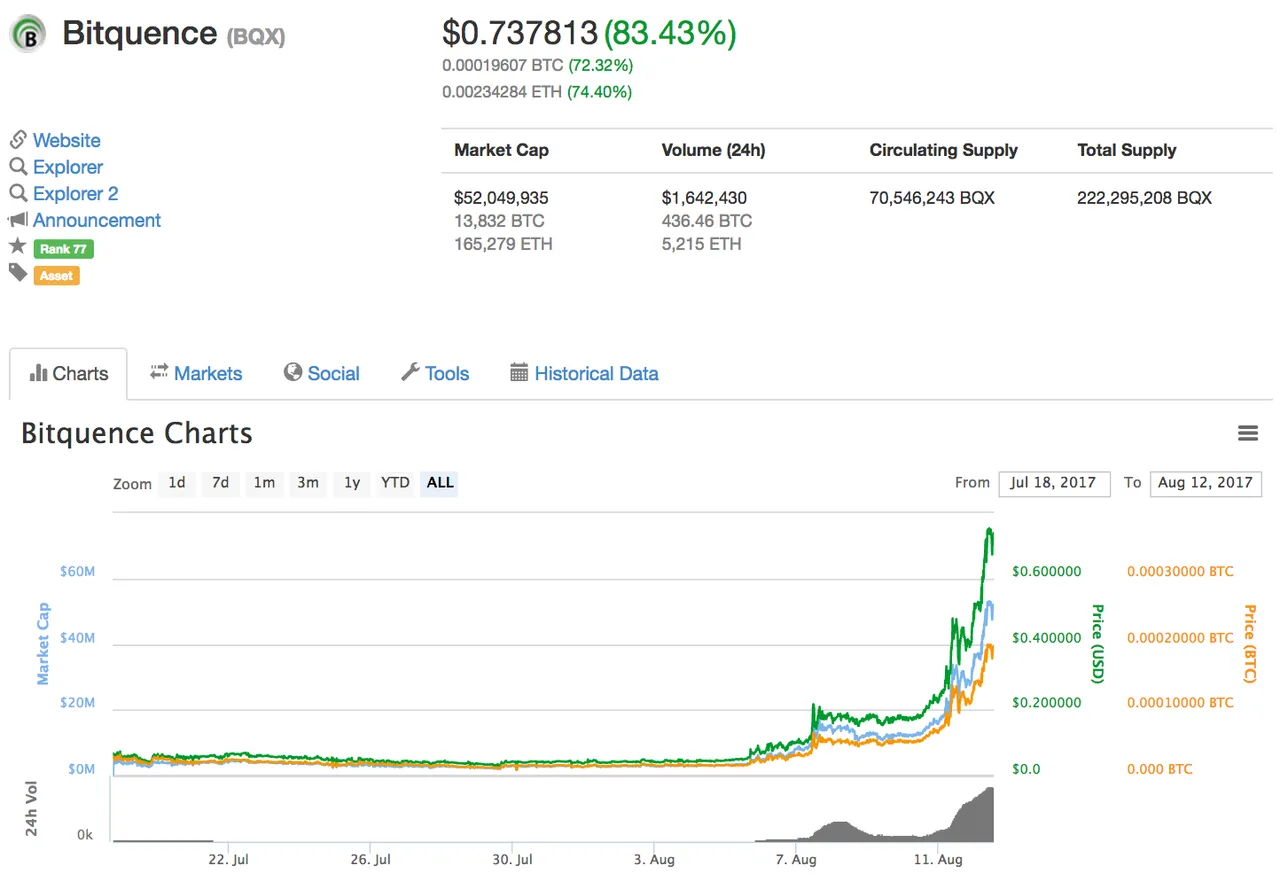Click the Market Cap axis title
Viewport: 1280px width, 881px height.
(43, 643)
